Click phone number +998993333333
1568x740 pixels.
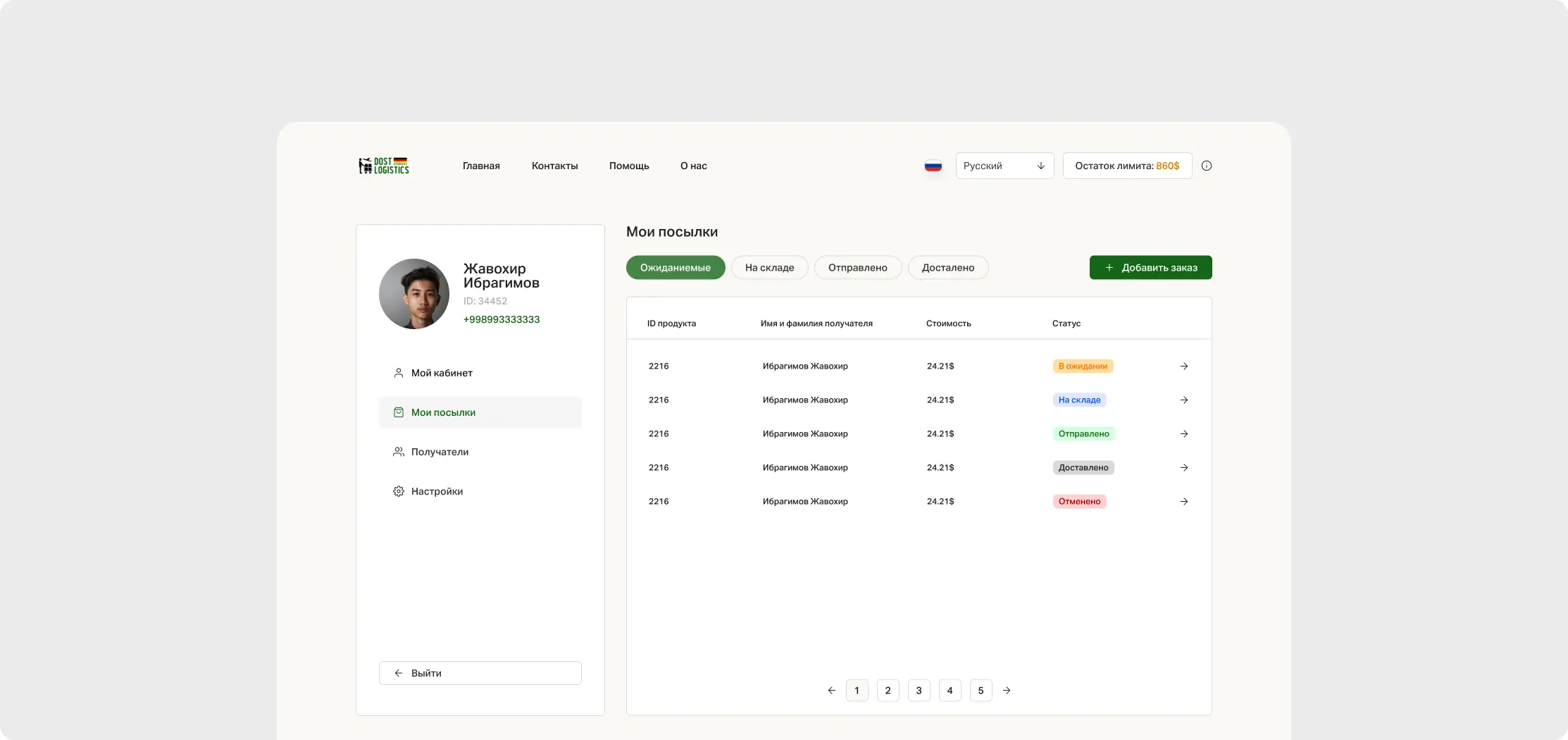[502, 319]
